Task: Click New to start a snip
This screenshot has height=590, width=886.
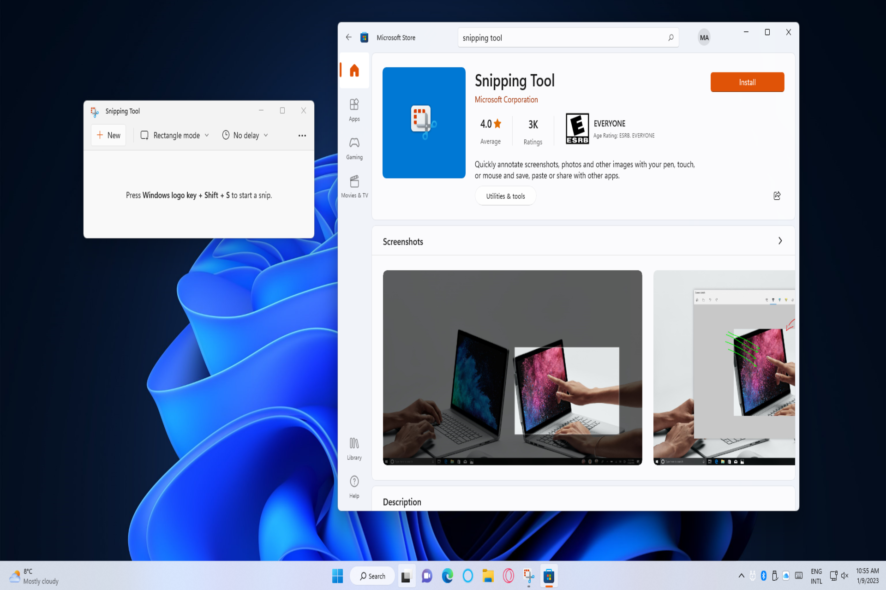Action: coord(108,134)
